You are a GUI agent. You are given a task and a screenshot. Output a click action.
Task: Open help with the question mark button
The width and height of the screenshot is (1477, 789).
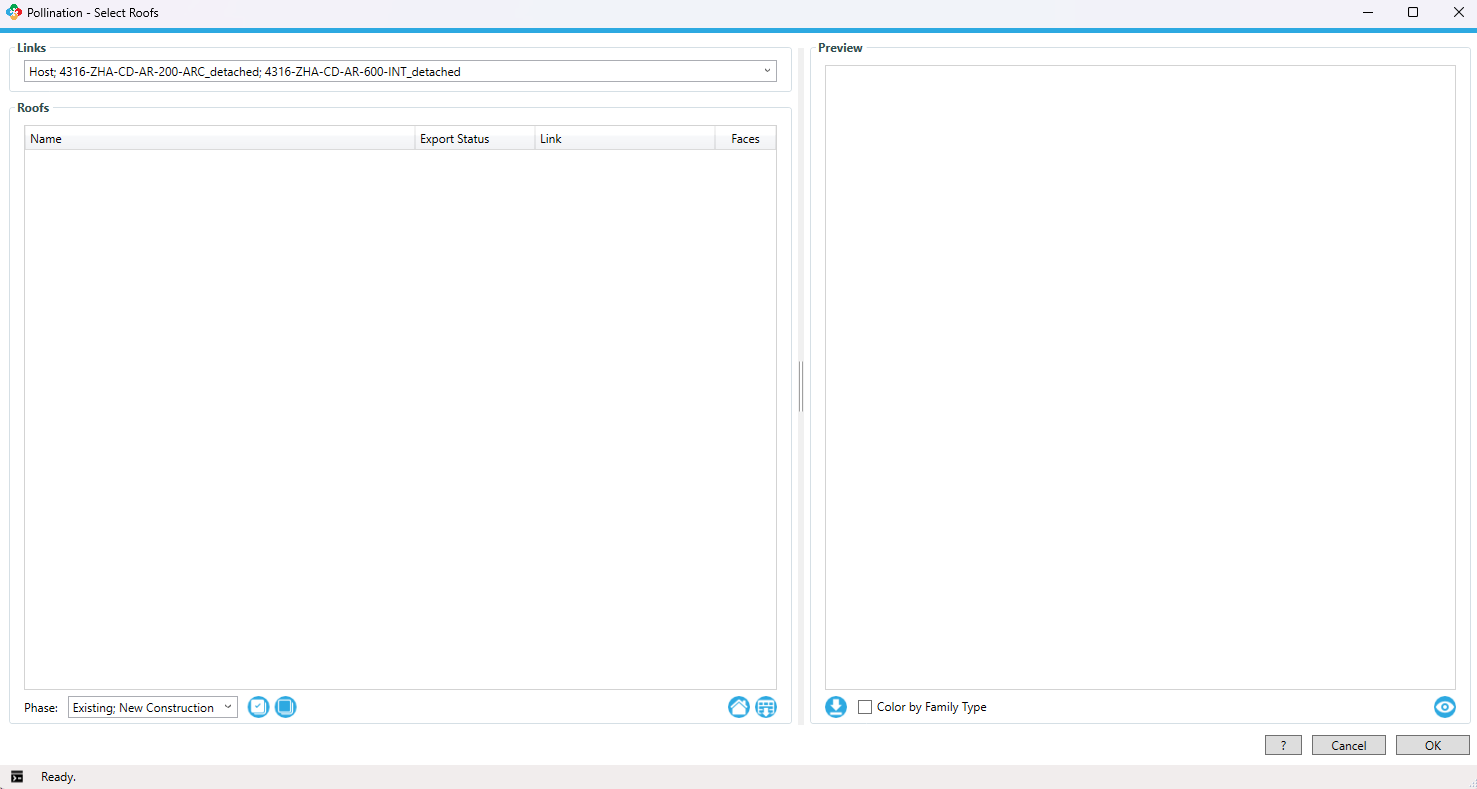[x=1283, y=745]
